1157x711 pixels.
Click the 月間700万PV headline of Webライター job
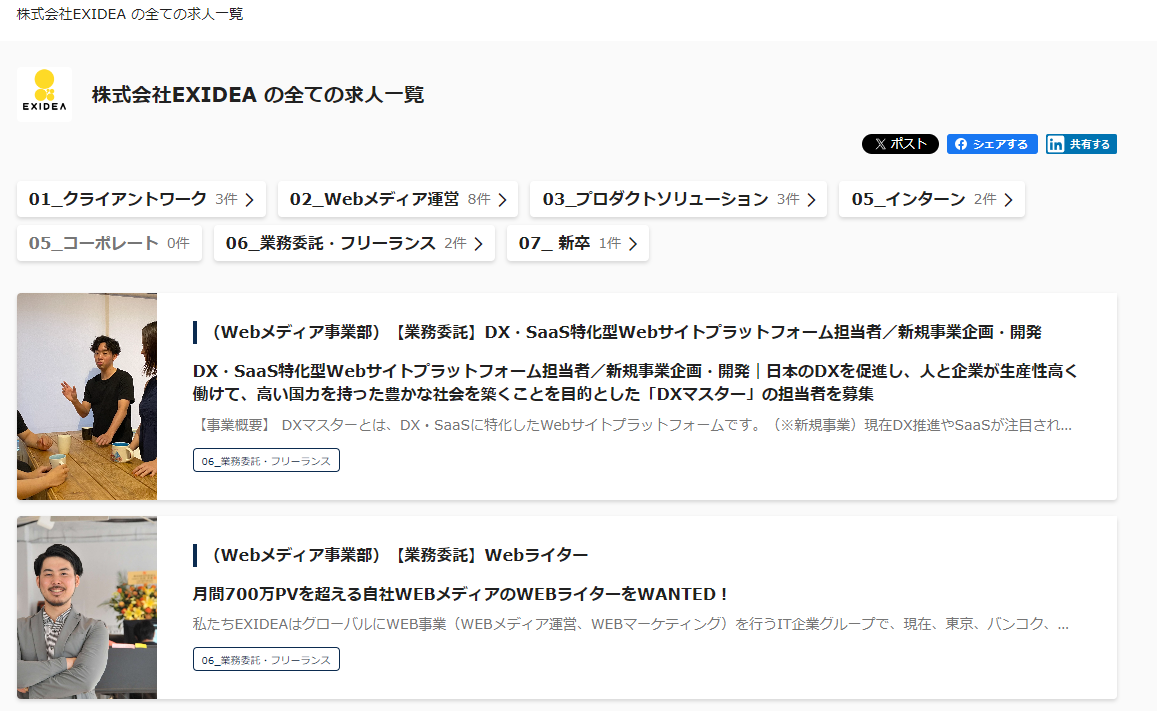(x=460, y=594)
